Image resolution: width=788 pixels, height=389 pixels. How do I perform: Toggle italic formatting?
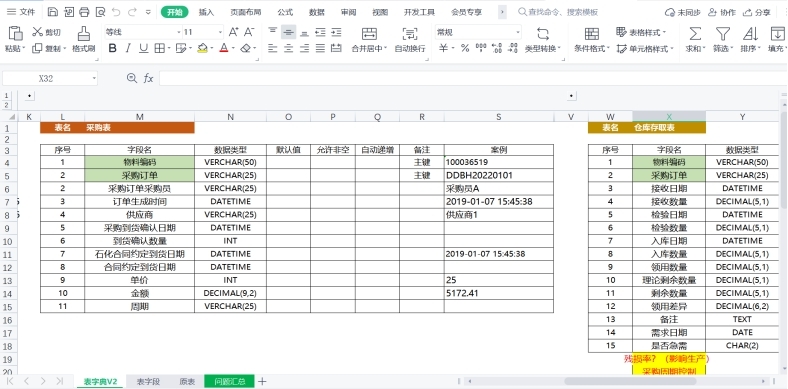128,48
